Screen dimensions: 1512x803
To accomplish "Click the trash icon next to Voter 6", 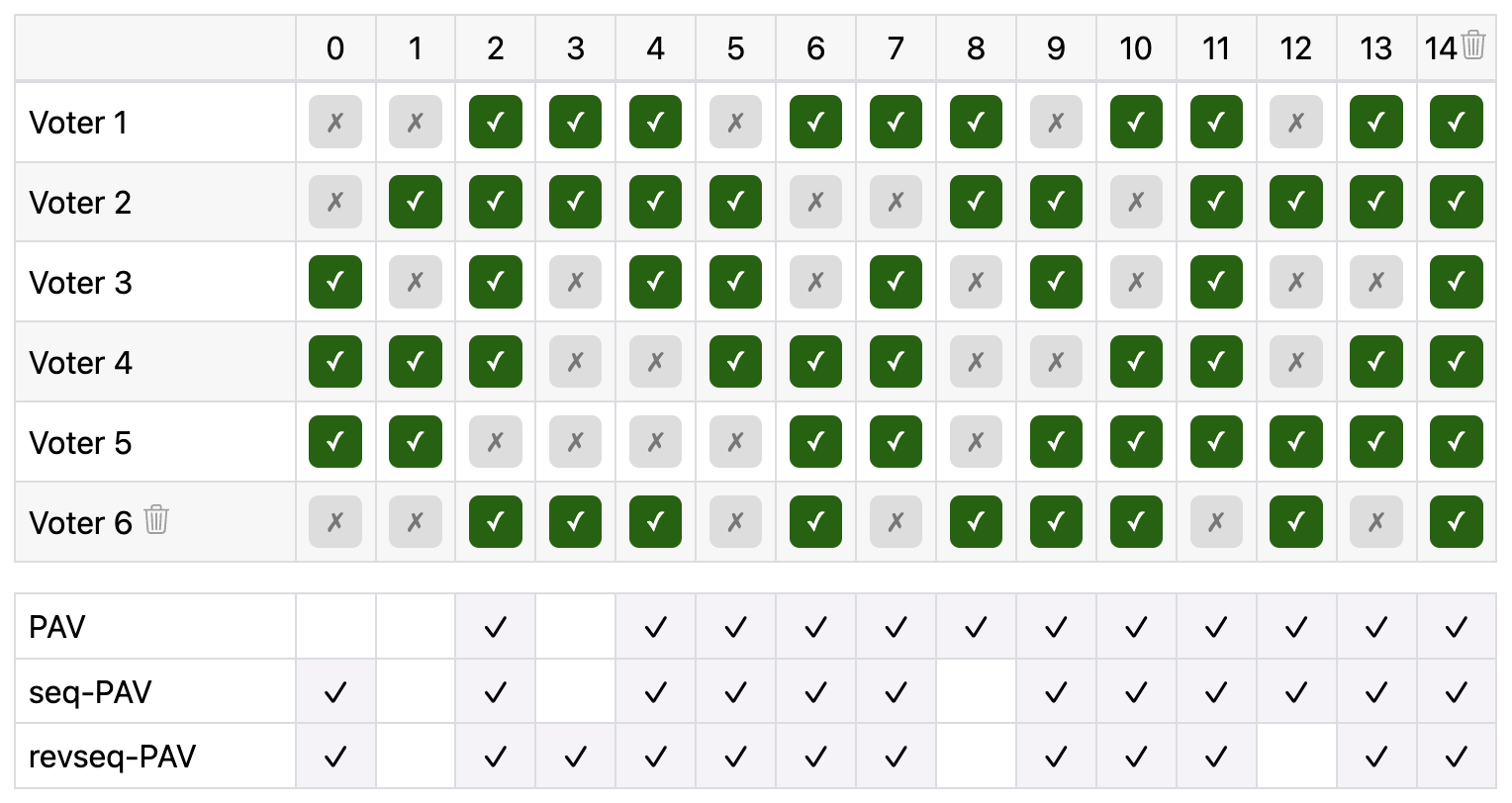I will pyautogui.click(x=154, y=521).
